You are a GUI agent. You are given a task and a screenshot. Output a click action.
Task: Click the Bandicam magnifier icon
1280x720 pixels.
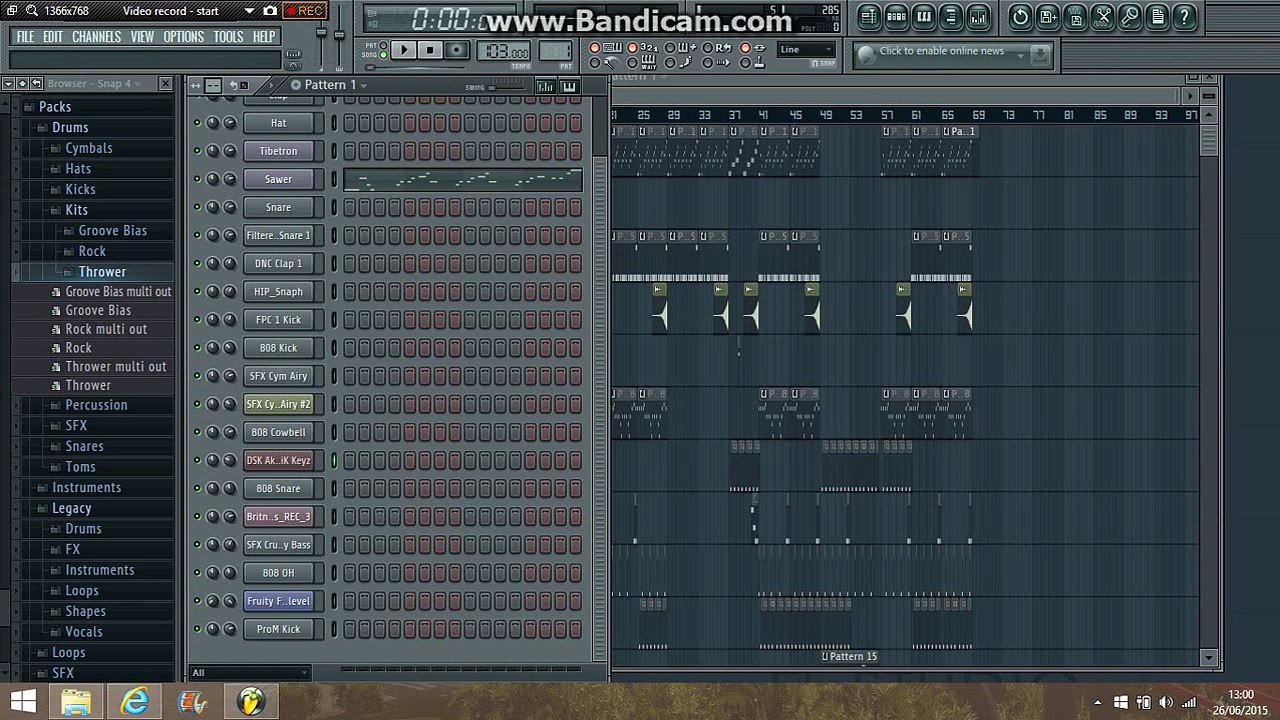click(32, 11)
